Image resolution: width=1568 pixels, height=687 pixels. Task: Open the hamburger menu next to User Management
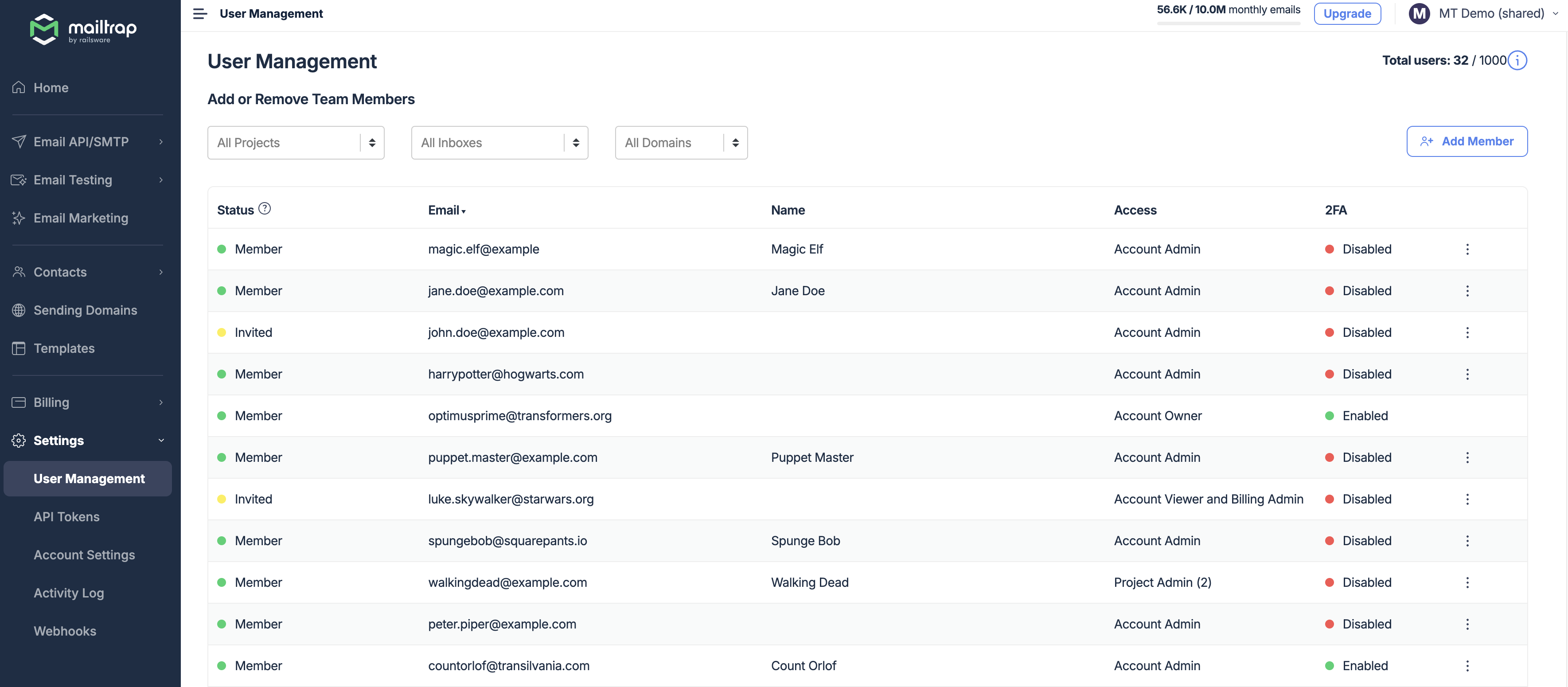click(199, 13)
